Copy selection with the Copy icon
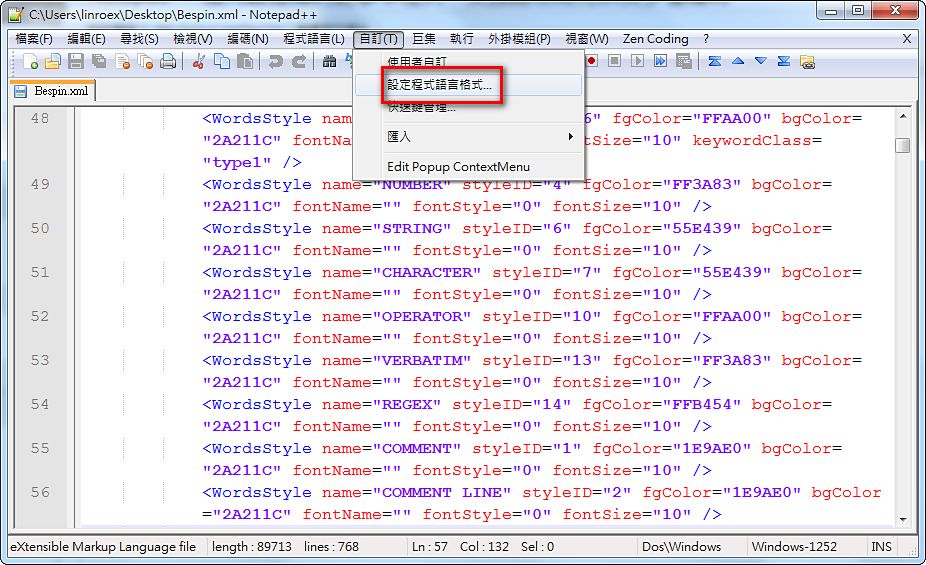The width and height of the screenshot is (926, 565). 221,61
